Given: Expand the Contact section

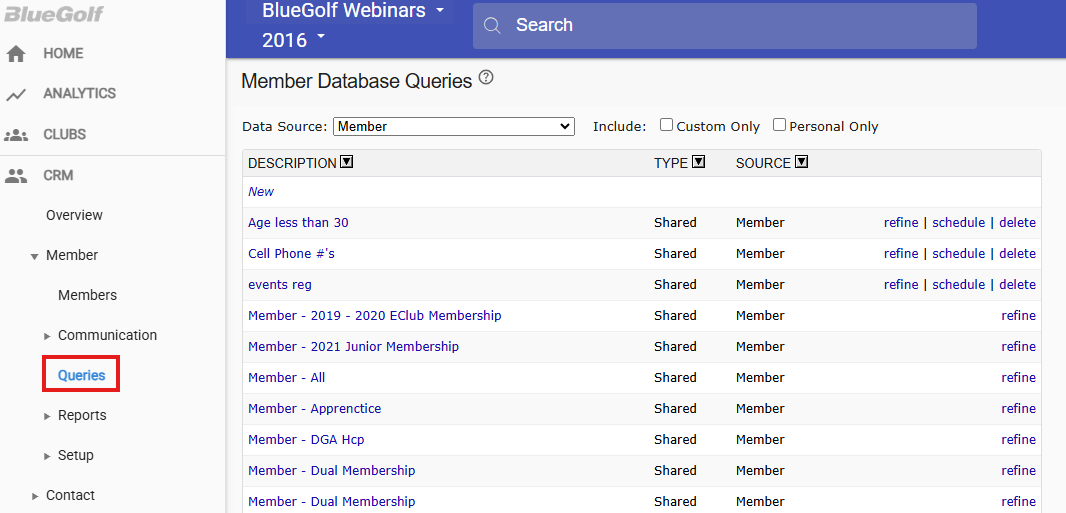Looking at the screenshot, I should 35,496.
